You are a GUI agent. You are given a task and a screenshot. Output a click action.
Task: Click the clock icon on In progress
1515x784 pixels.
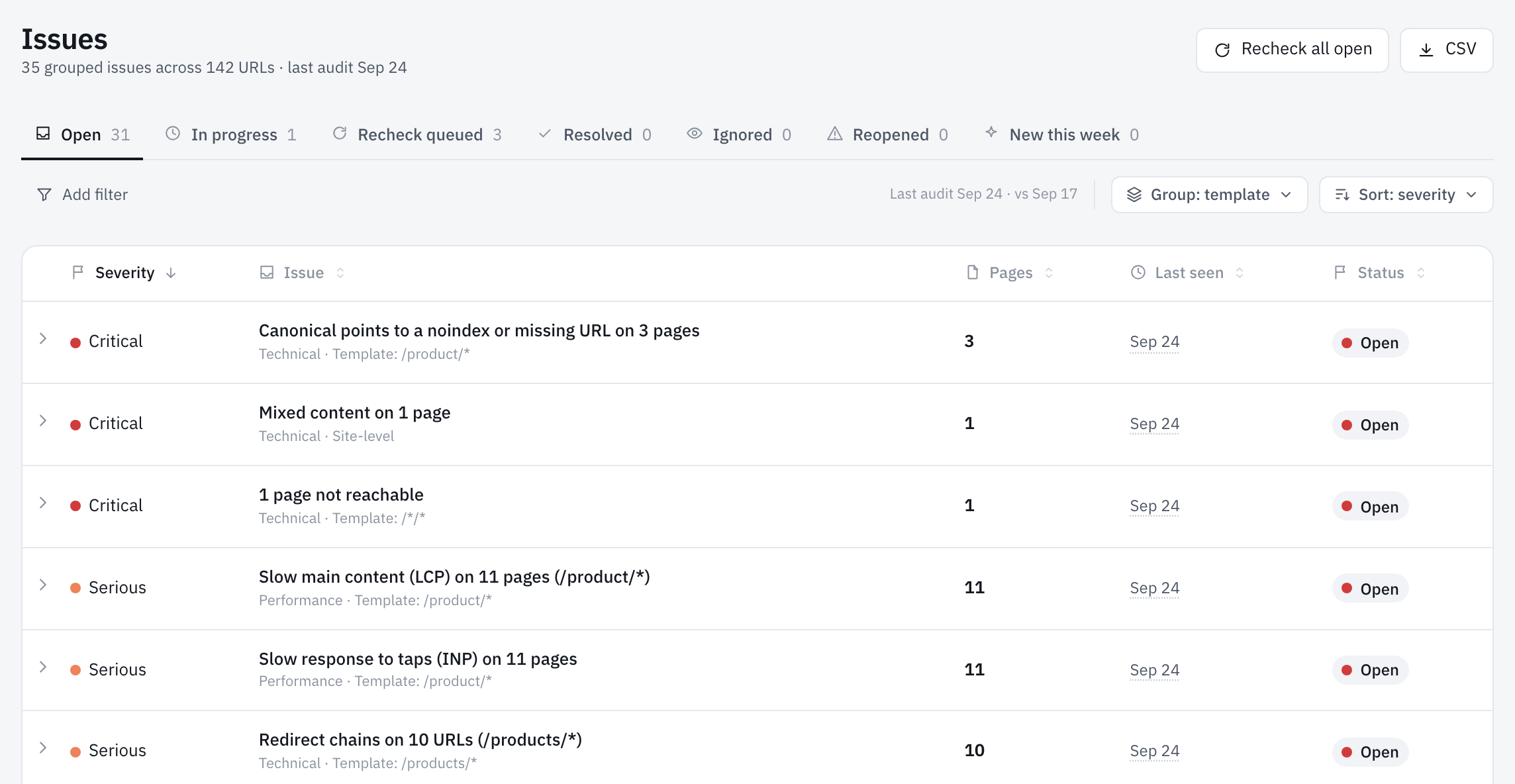[172, 133]
